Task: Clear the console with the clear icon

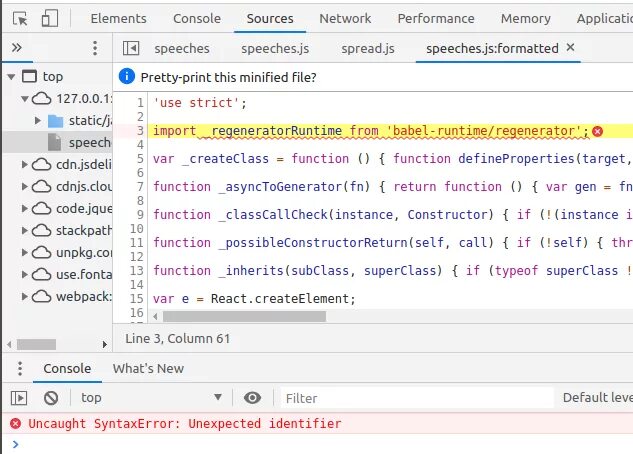Action: click(x=50, y=398)
